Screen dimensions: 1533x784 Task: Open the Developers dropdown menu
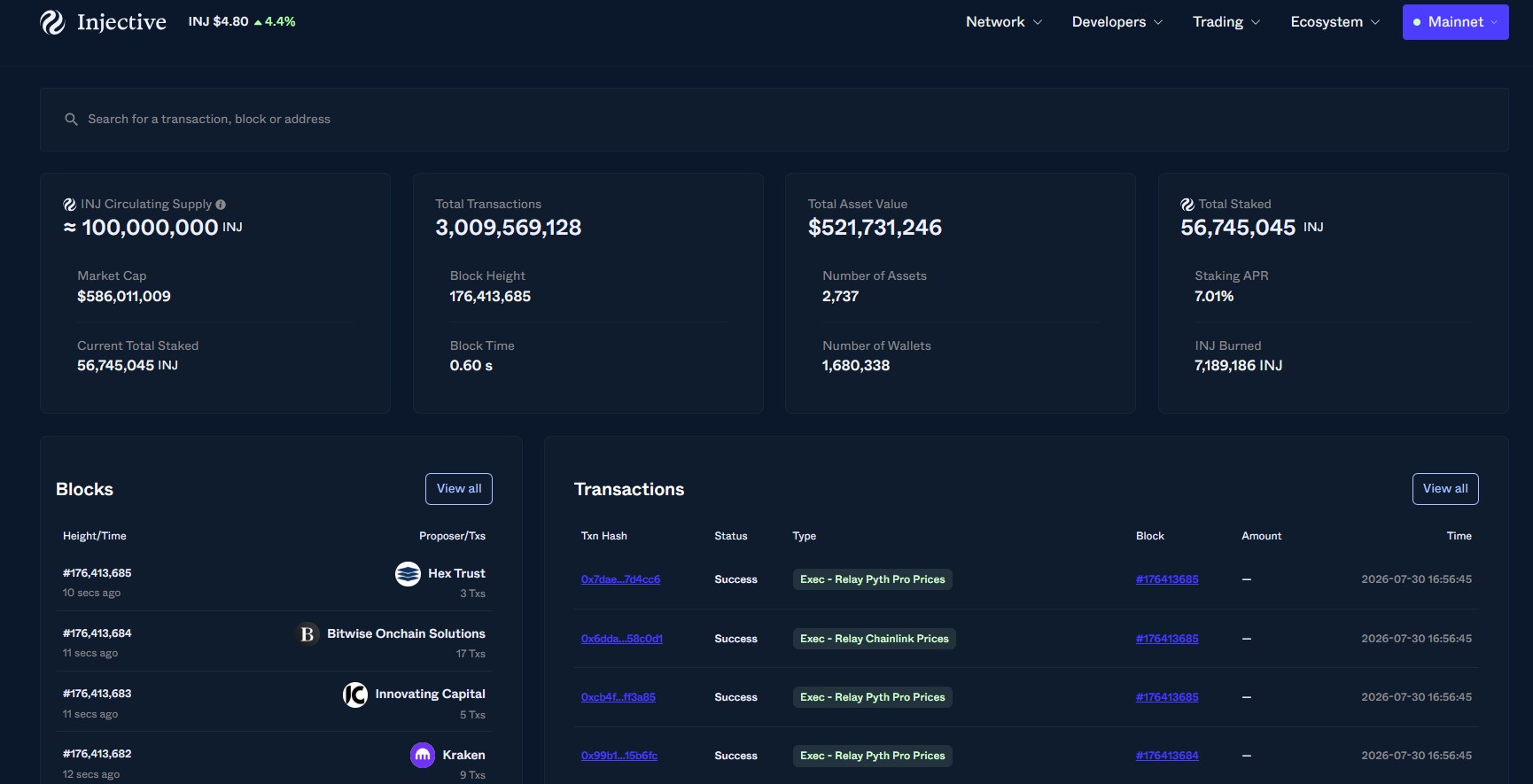click(x=1117, y=22)
